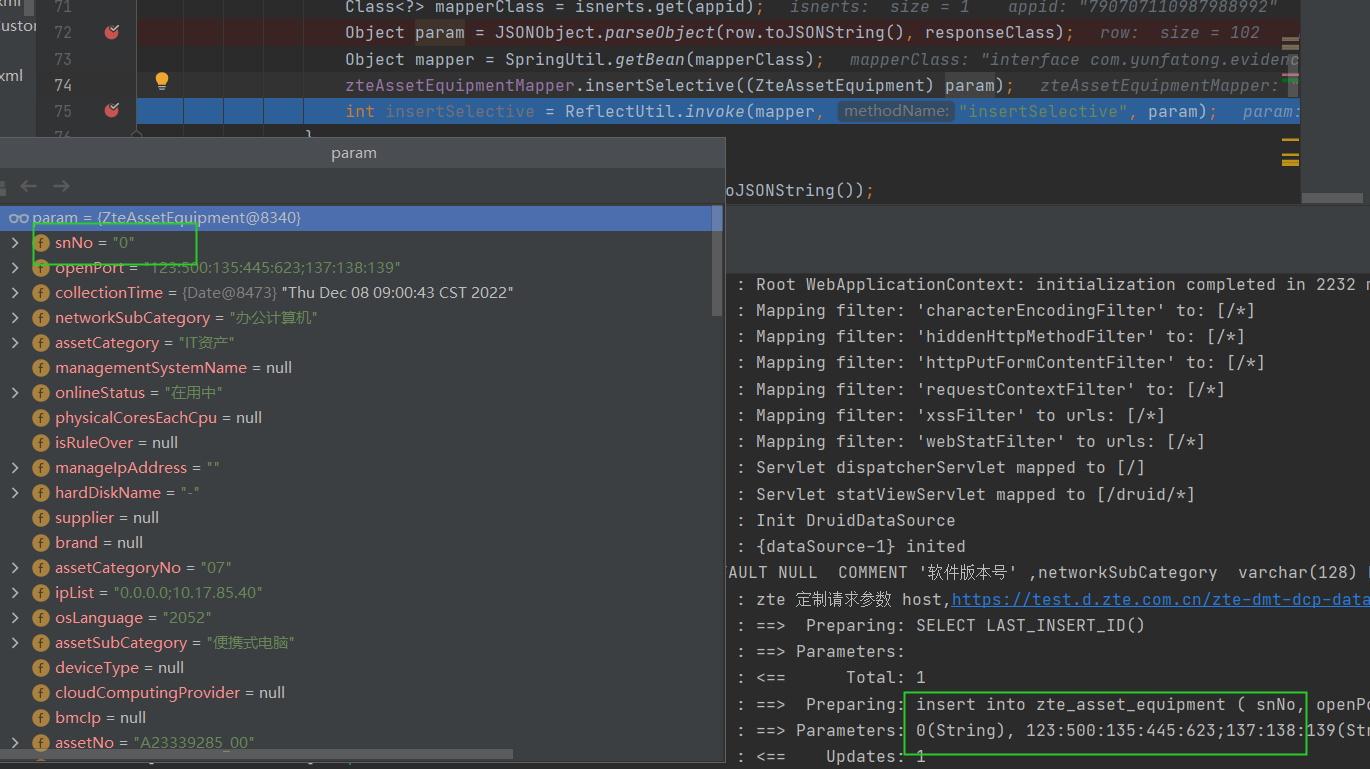
Task: Expand the openPort field node
Action: pyautogui.click(x=14, y=268)
